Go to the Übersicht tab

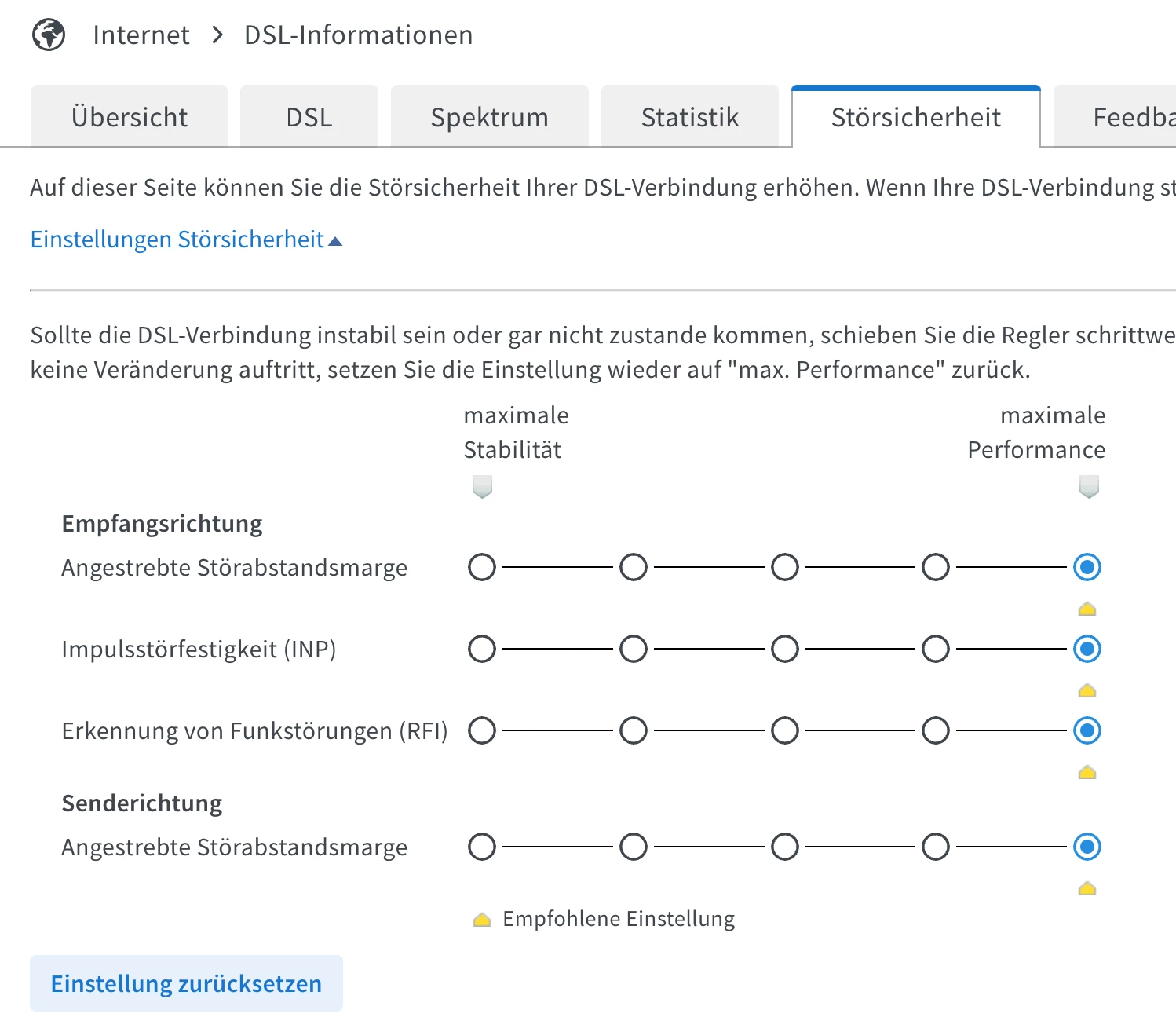click(130, 118)
